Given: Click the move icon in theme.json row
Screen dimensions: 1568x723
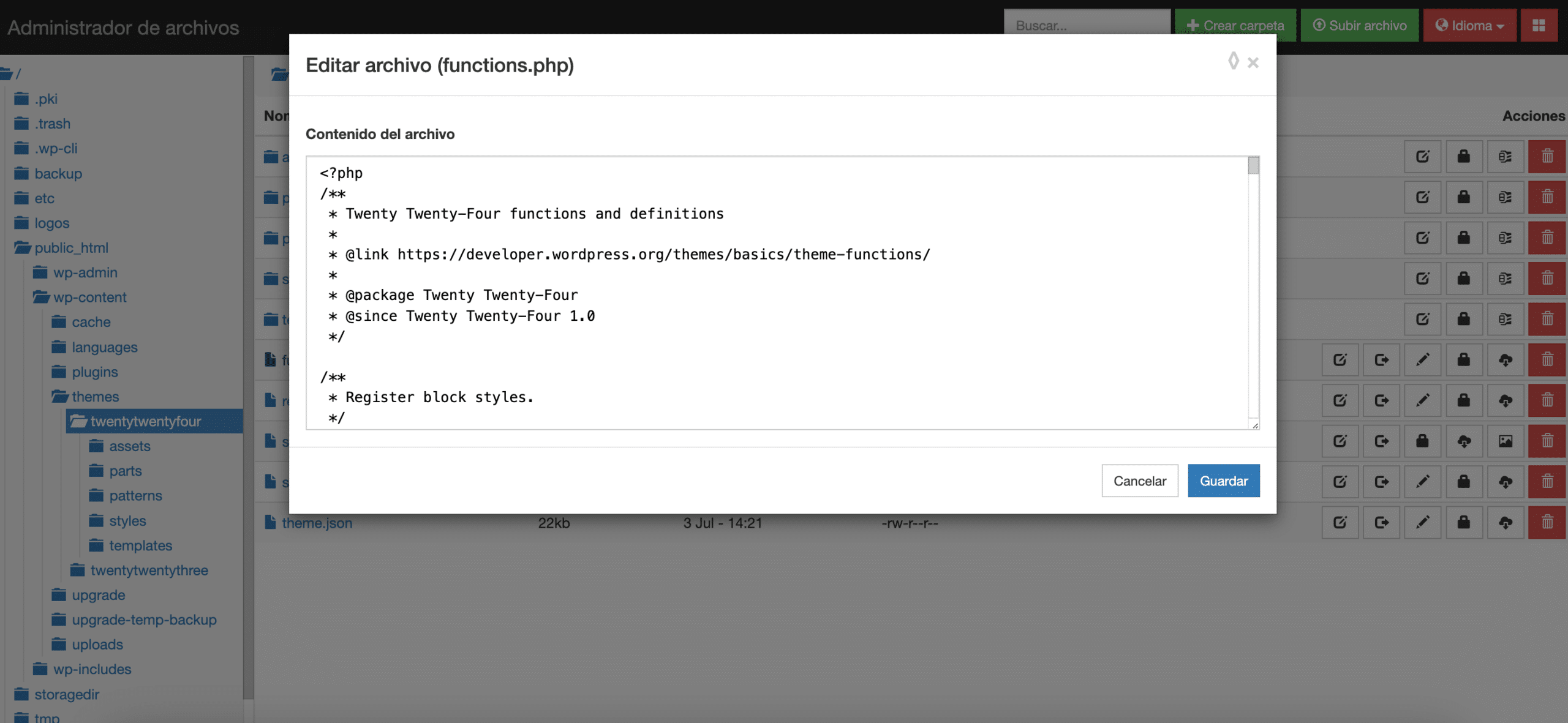Looking at the screenshot, I should (x=1381, y=522).
